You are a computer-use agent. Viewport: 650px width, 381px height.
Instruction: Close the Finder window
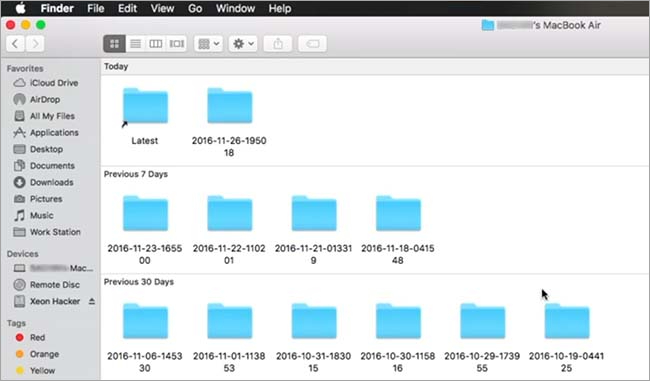11,25
